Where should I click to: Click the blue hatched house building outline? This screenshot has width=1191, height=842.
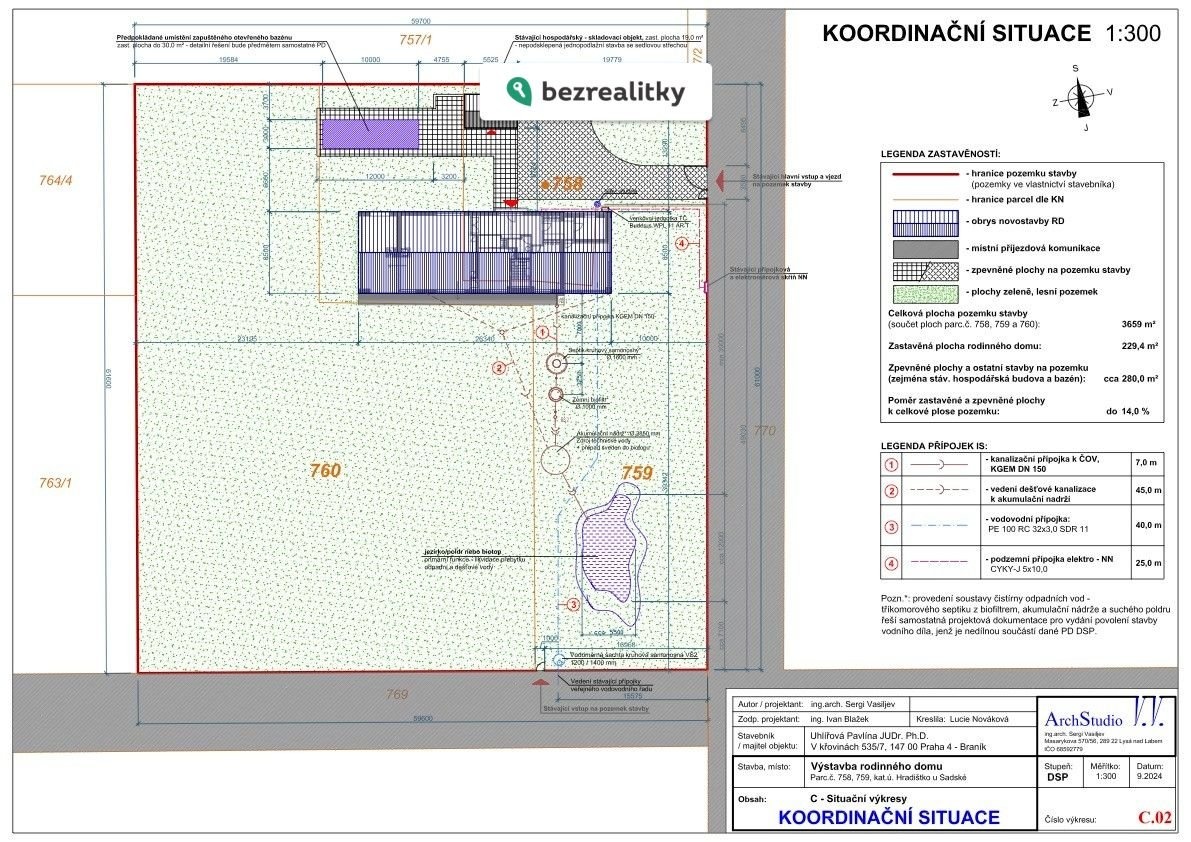point(484,256)
